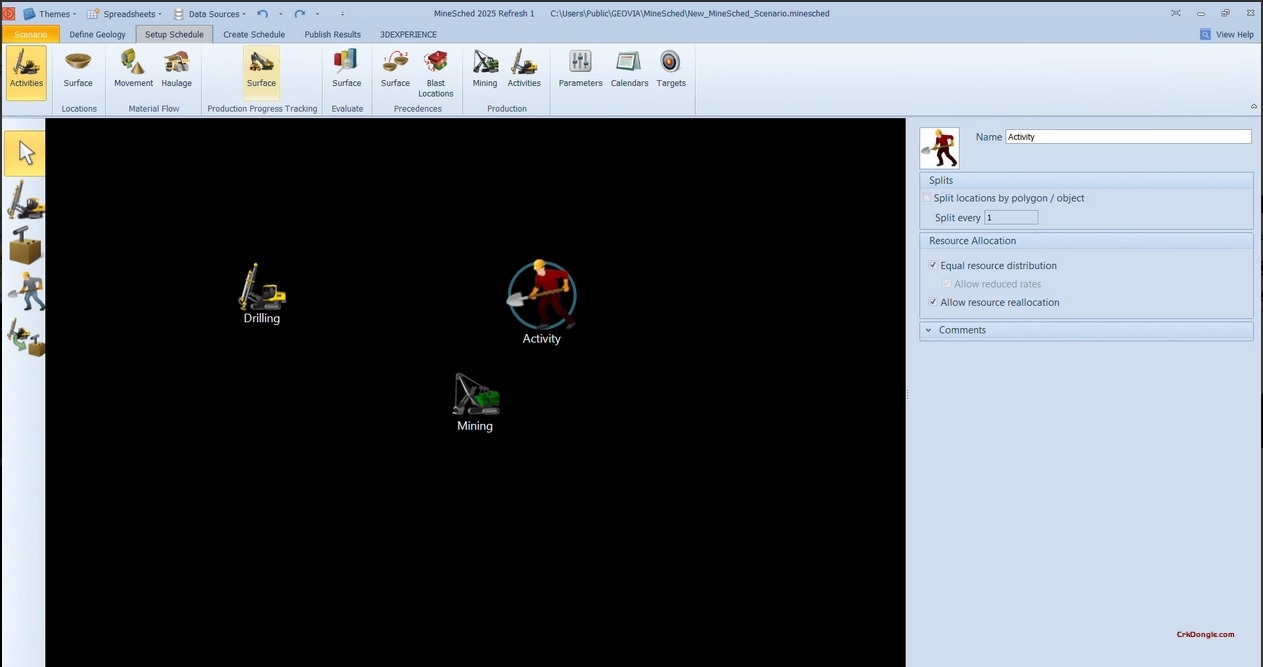
Task: Disable Allow resource reallocation
Action: point(933,302)
